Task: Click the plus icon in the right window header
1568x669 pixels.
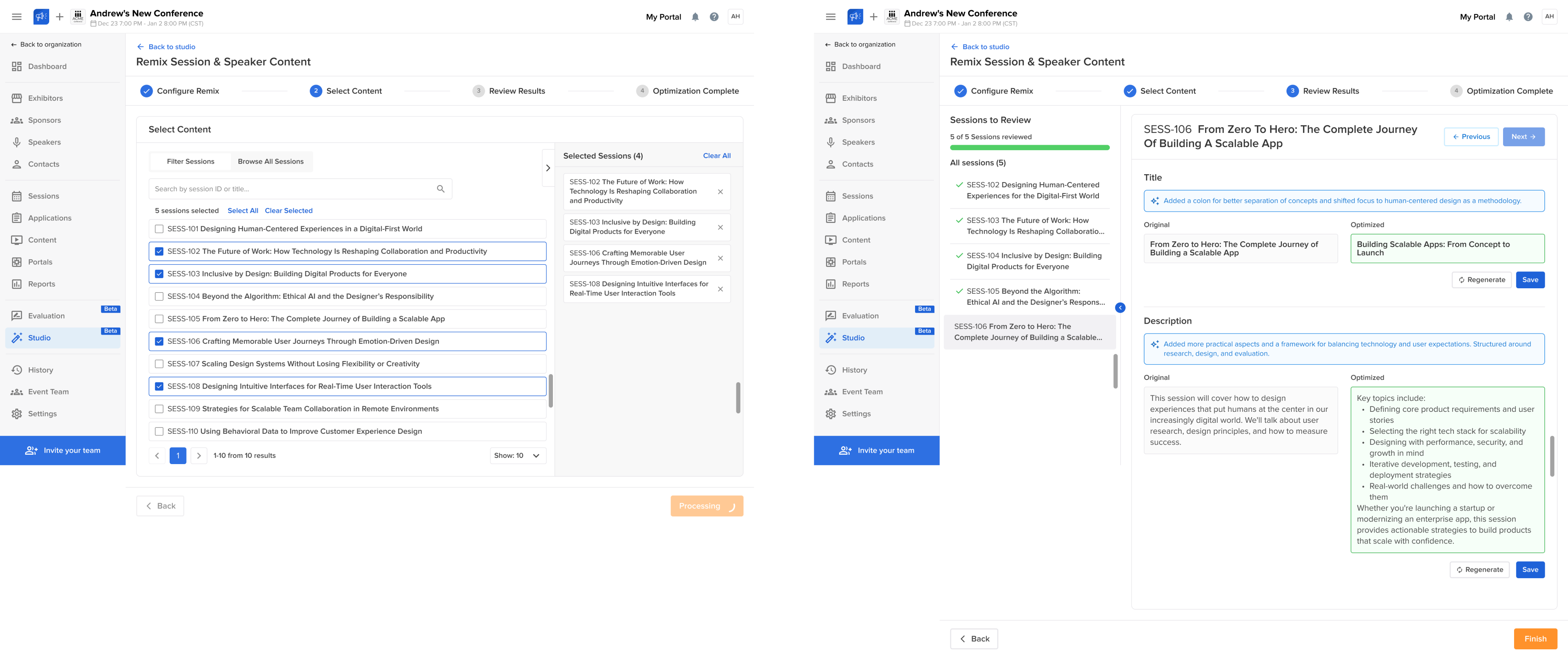Action: point(873,17)
